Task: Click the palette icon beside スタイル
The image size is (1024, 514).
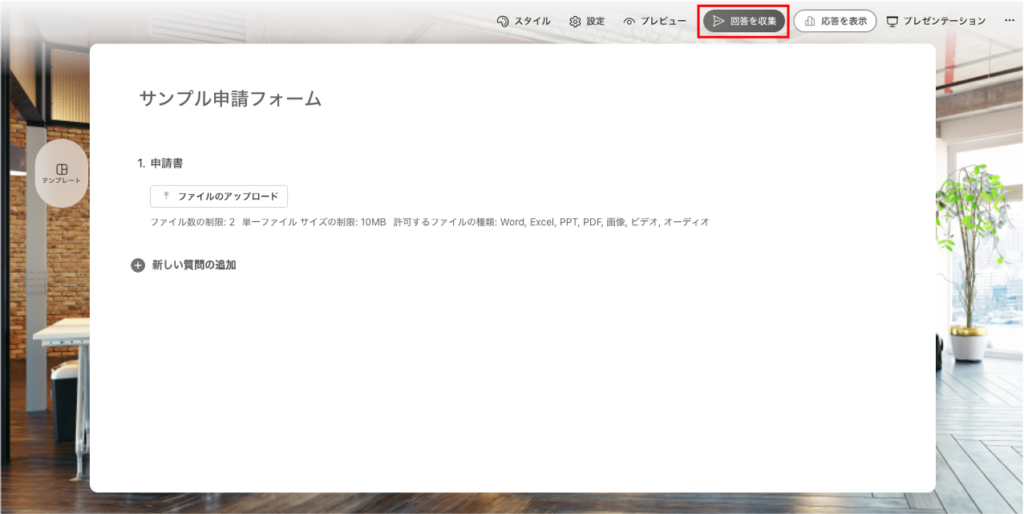Action: click(x=503, y=21)
